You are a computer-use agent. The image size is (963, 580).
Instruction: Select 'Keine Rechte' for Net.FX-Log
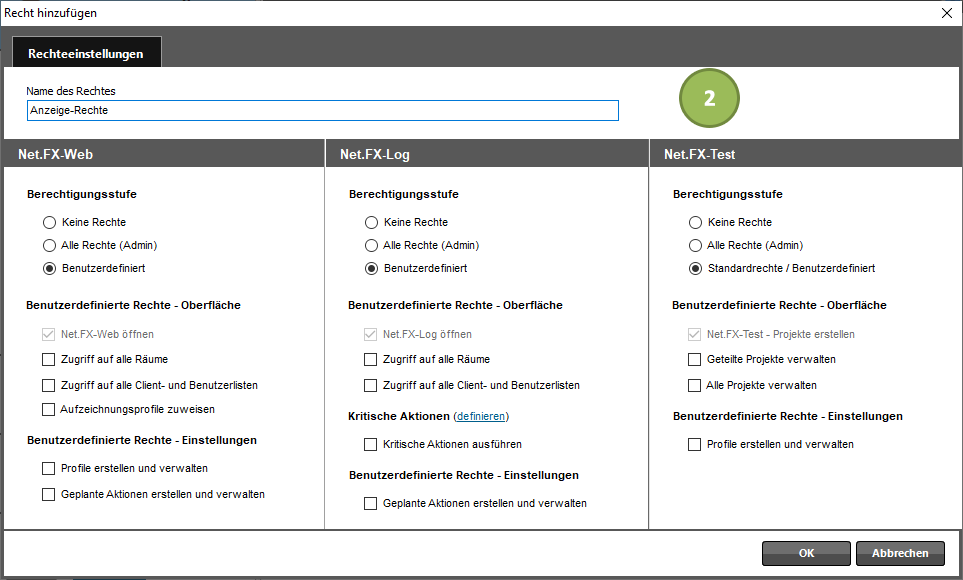click(x=372, y=222)
